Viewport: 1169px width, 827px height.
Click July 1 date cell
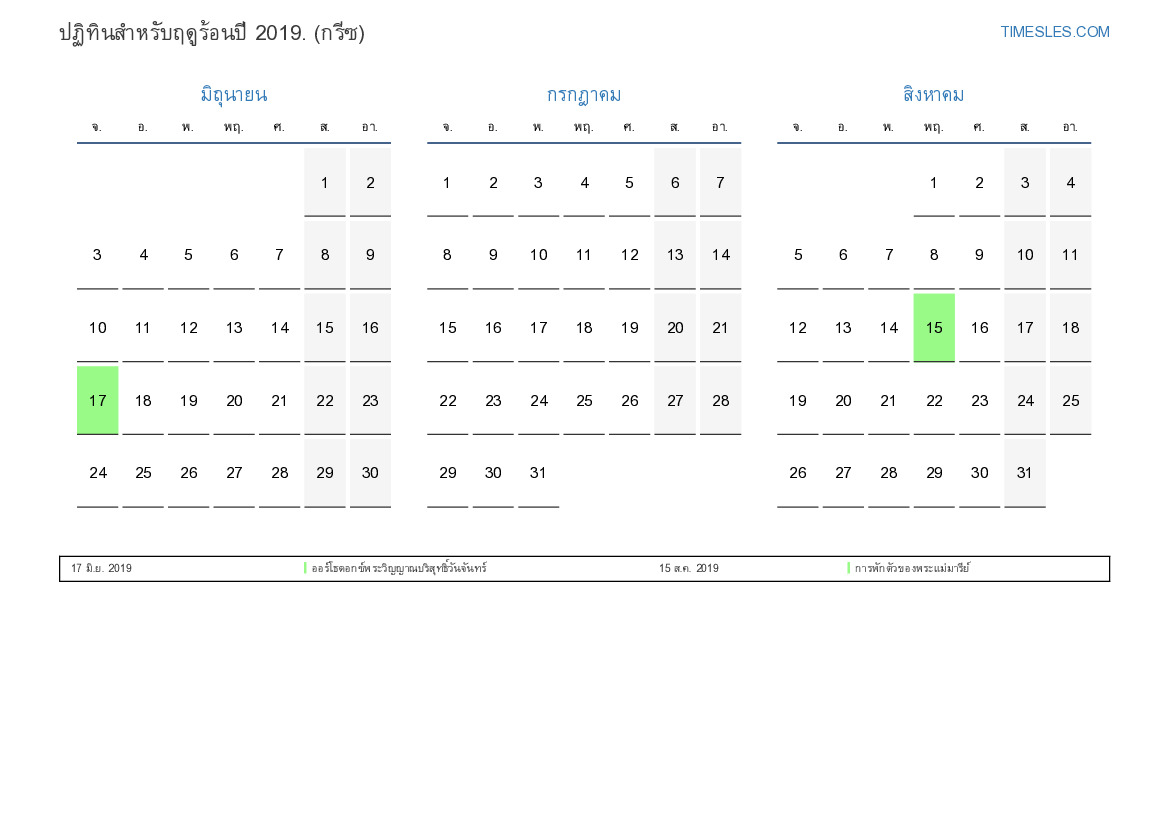pyautogui.click(x=447, y=182)
